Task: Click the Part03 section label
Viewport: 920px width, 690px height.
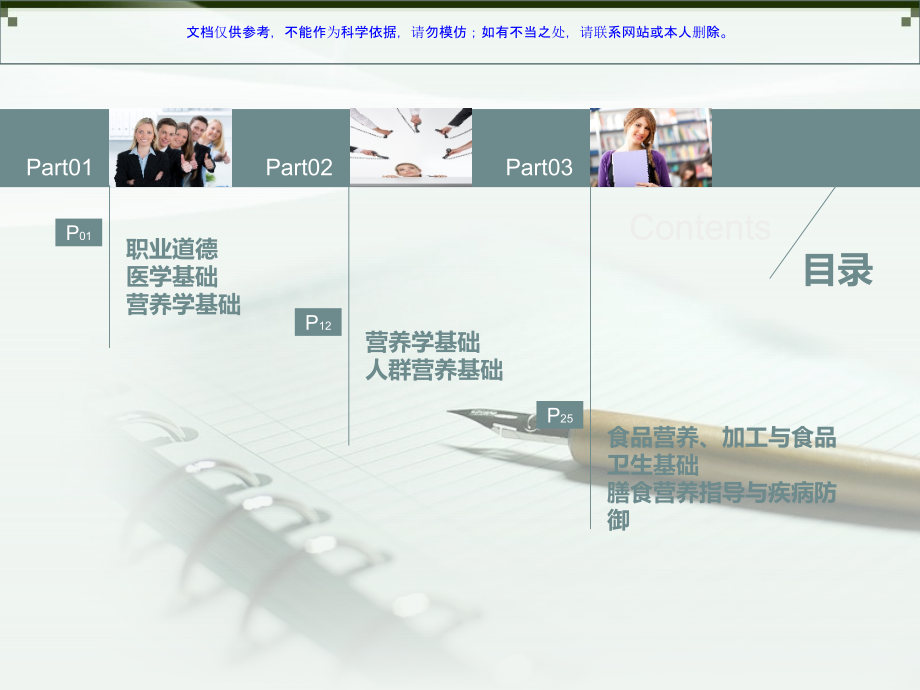Action: coord(540,168)
